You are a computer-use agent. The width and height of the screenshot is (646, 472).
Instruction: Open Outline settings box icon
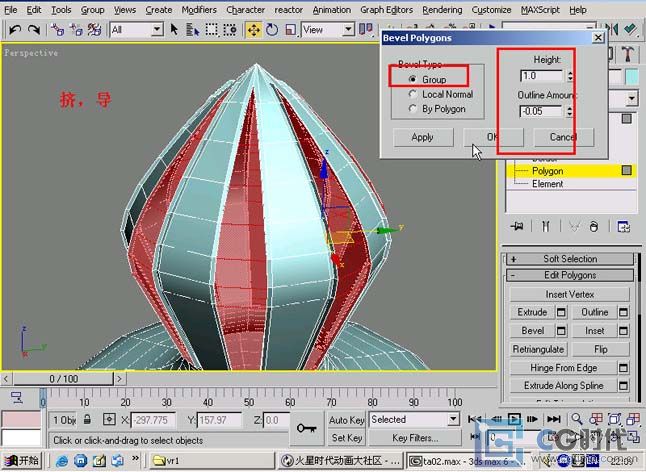(x=623, y=312)
